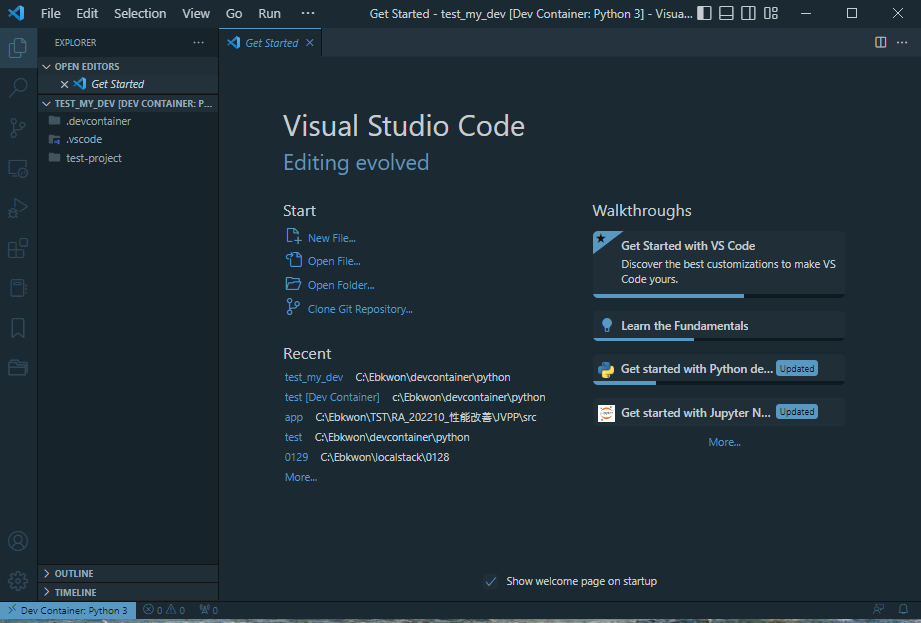Open Get started with Jupyter Notebooks walkthrough
Image resolution: width=921 pixels, height=623 pixels.
(x=718, y=412)
